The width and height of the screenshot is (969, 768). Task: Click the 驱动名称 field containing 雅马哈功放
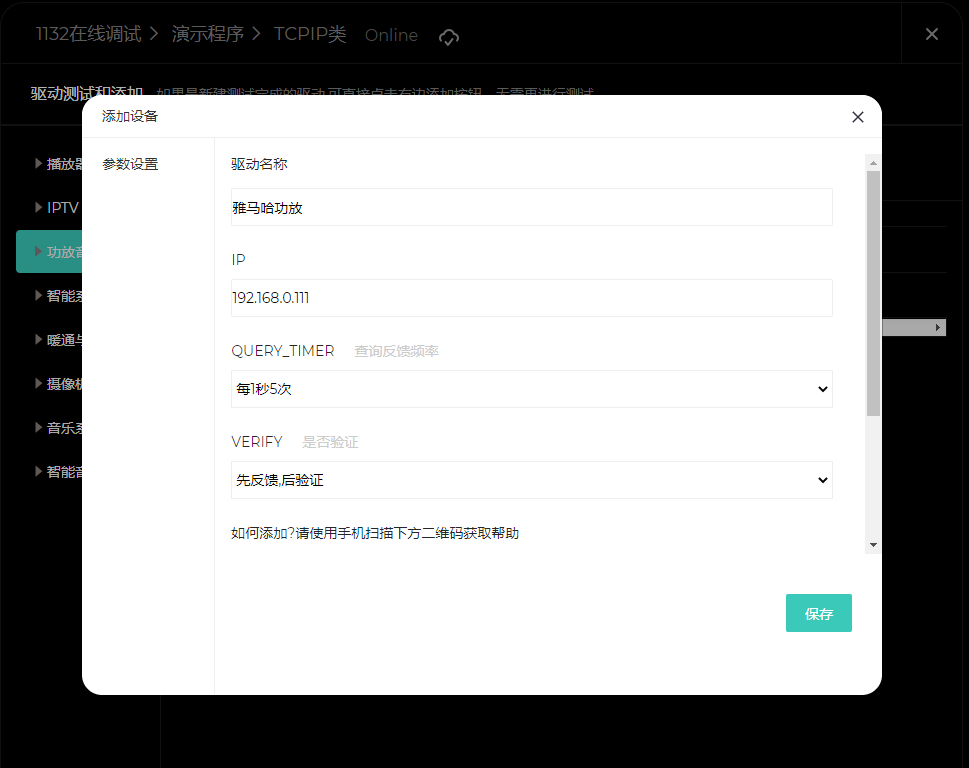(x=531, y=207)
